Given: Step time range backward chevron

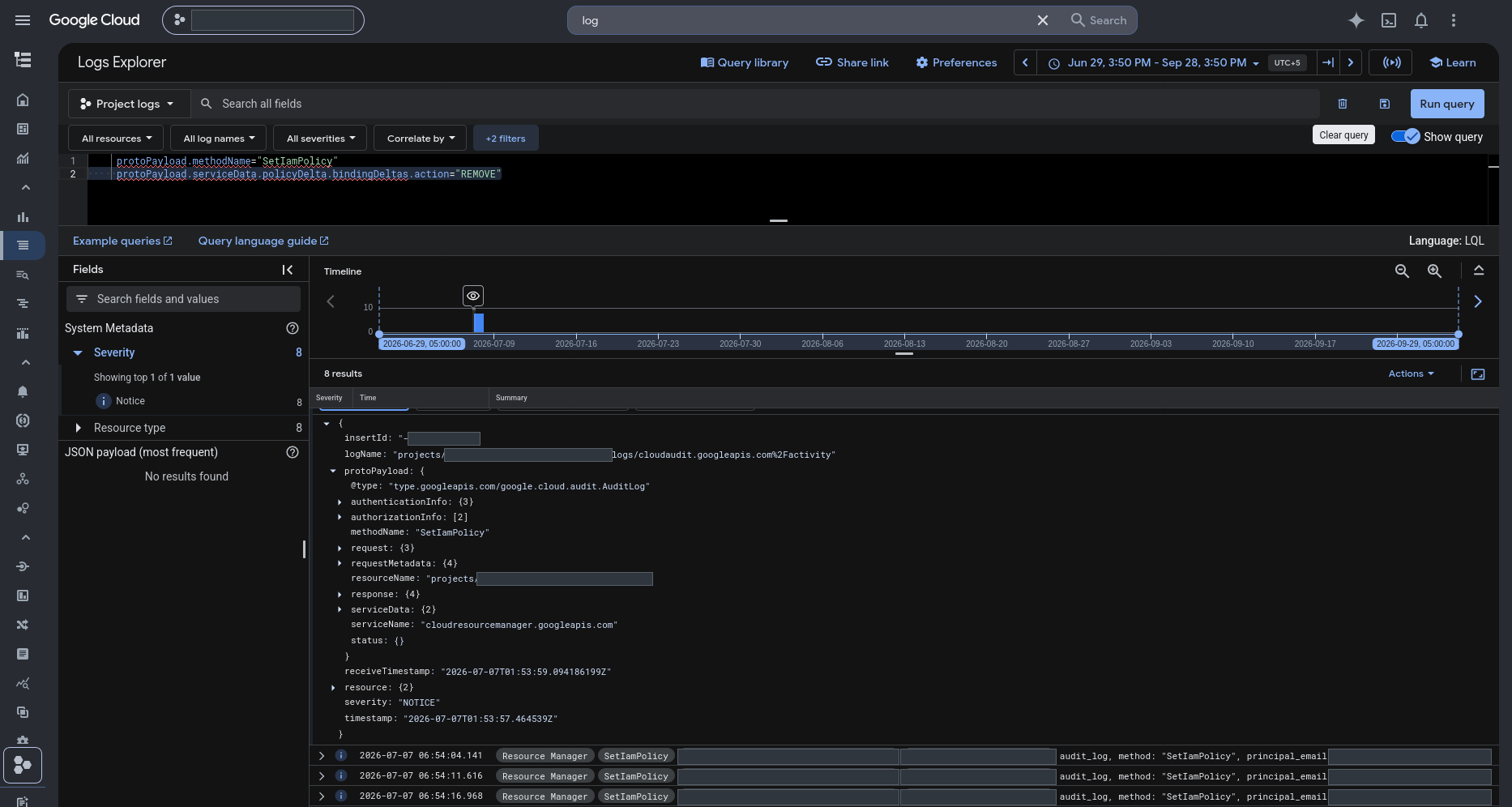Looking at the screenshot, I should click(1025, 62).
